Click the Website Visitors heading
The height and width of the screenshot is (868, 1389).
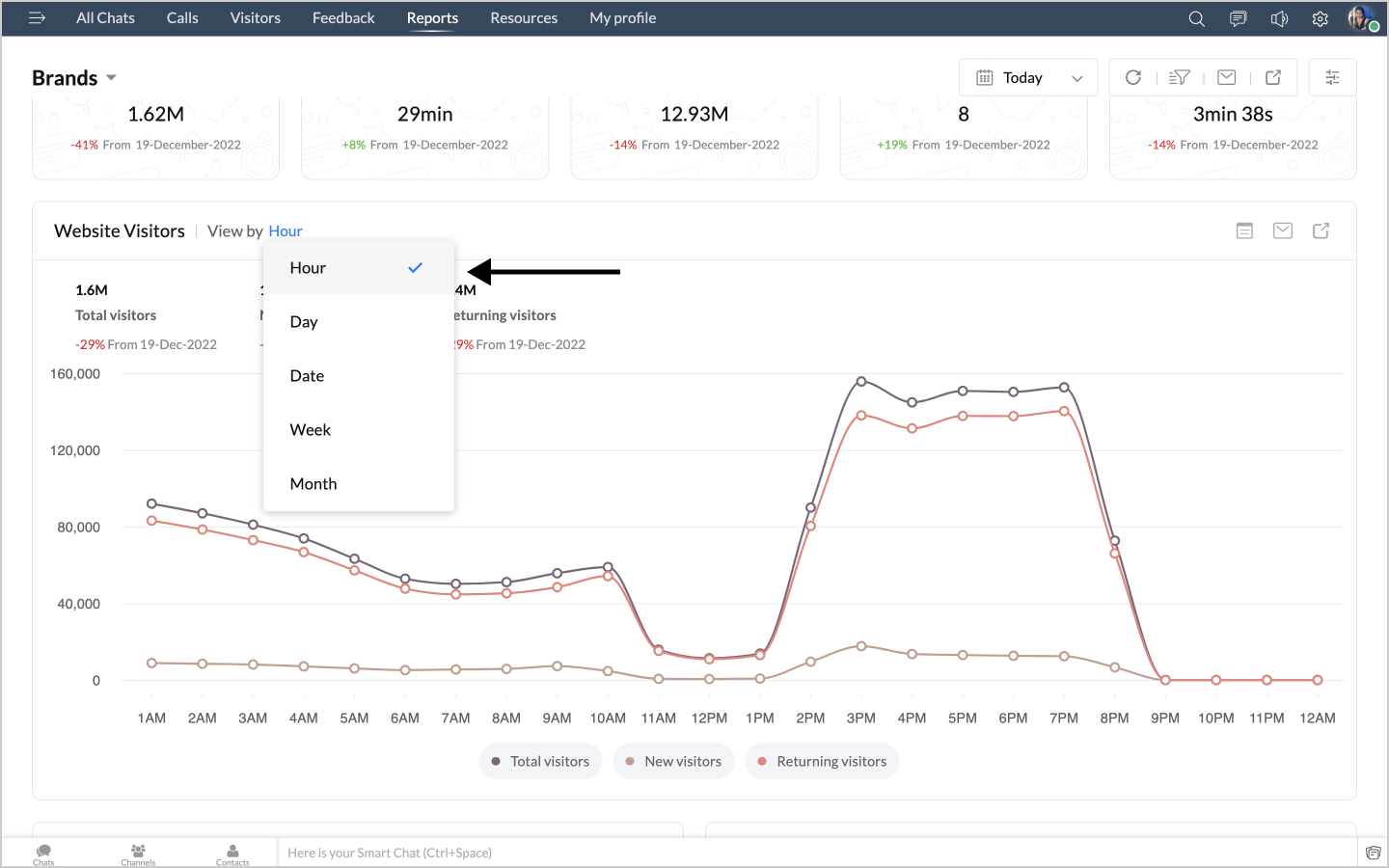[x=120, y=231]
